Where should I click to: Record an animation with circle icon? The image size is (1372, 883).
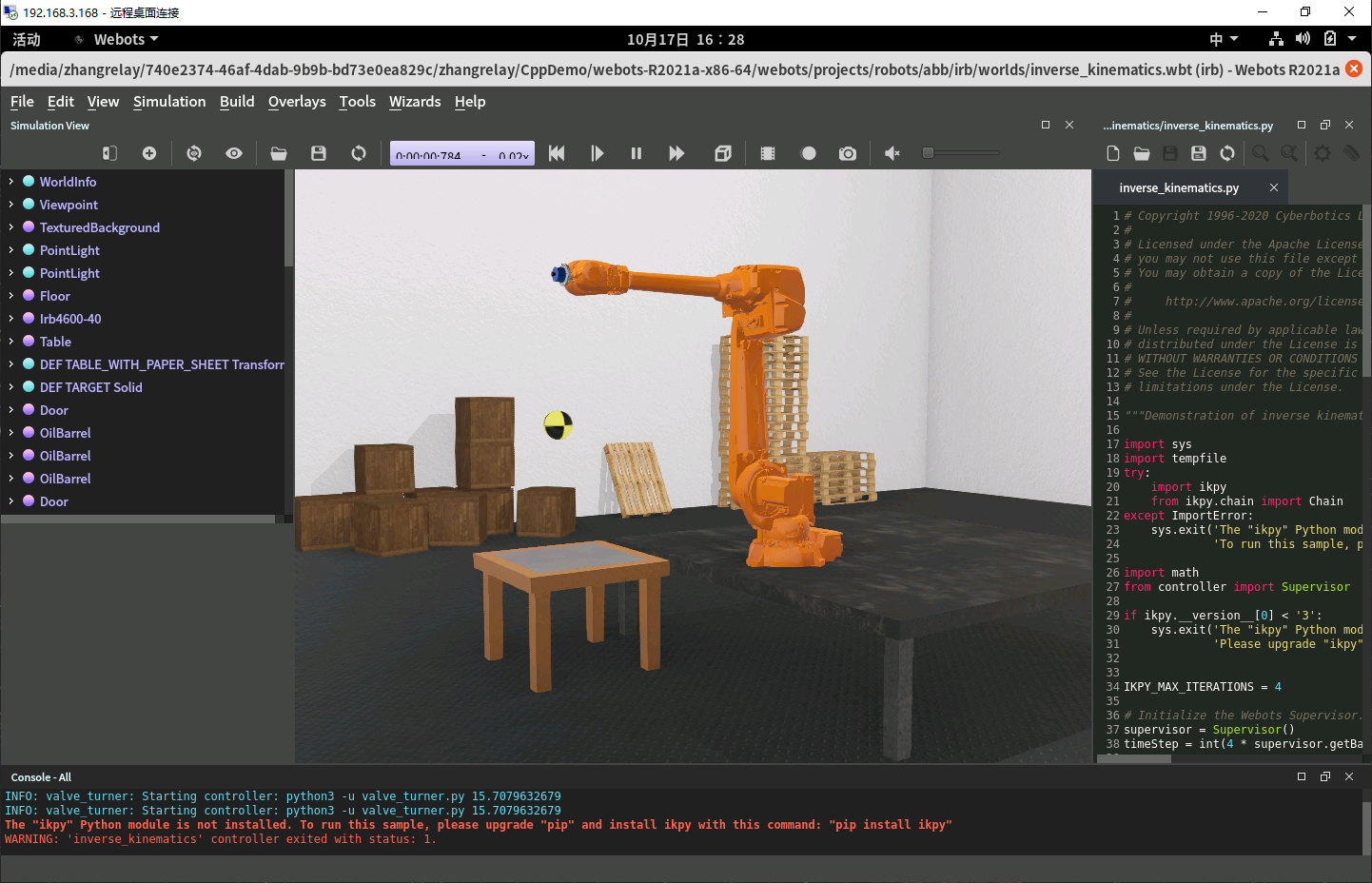coord(809,153)
